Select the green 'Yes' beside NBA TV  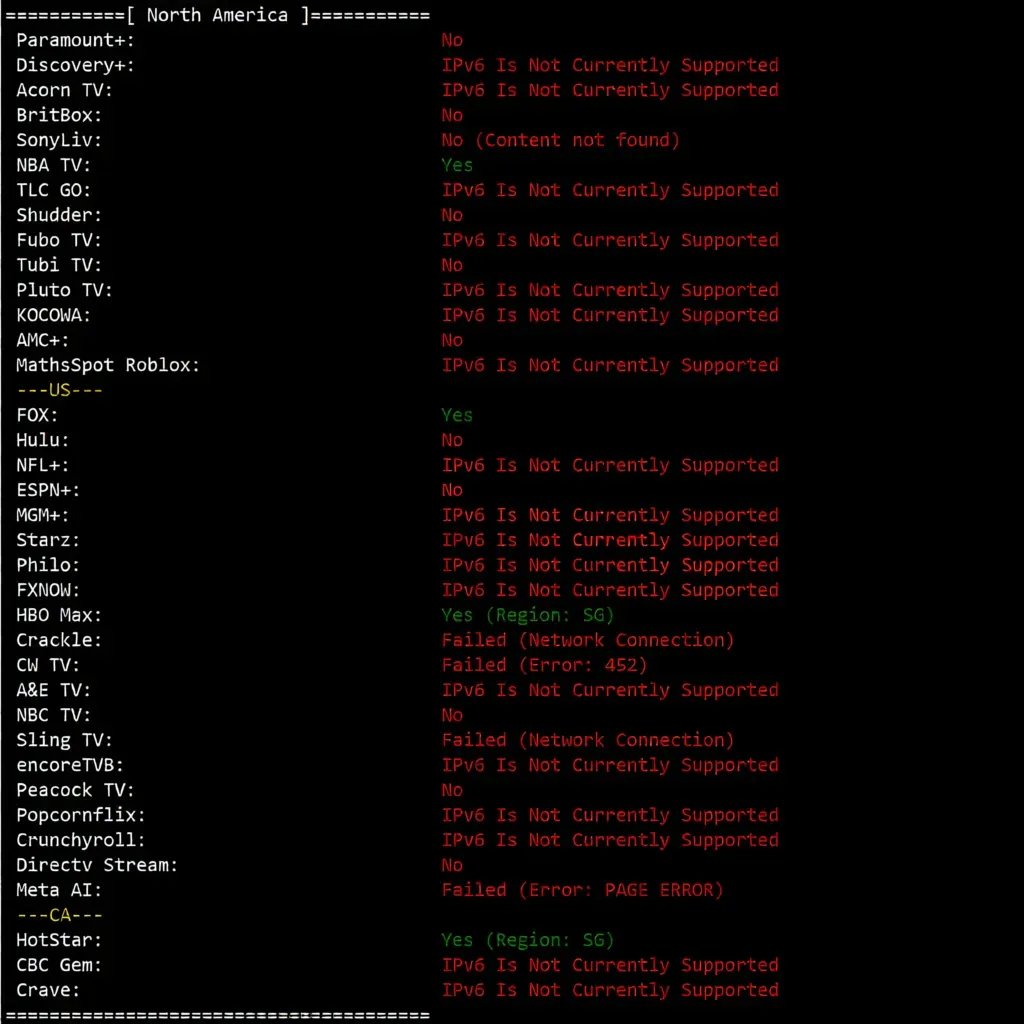pyautogui.click(x=456, y=165)
